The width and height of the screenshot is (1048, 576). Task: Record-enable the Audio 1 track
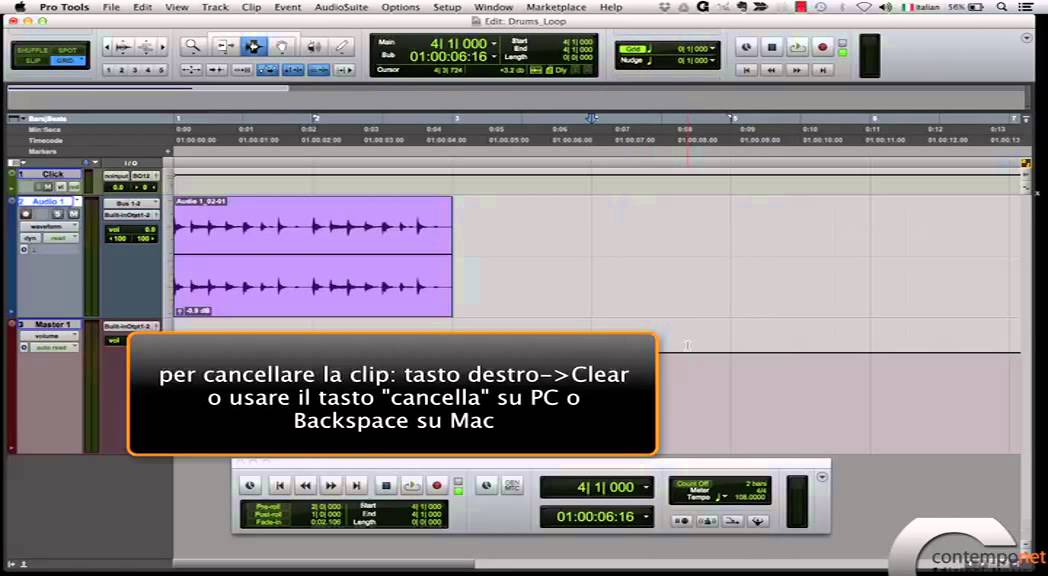[x=26, y=214]
